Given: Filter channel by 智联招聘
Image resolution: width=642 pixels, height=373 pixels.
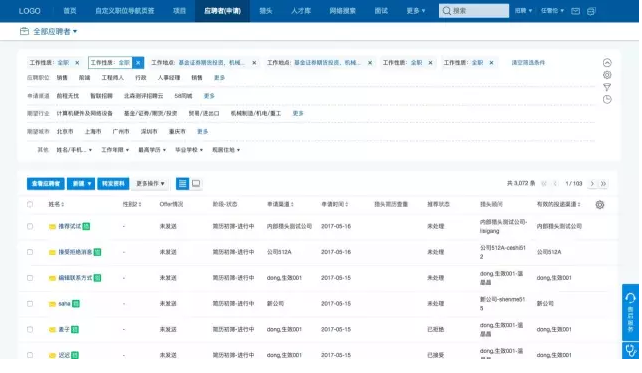Looking at the screenshot, I should [x=102, y=97].
